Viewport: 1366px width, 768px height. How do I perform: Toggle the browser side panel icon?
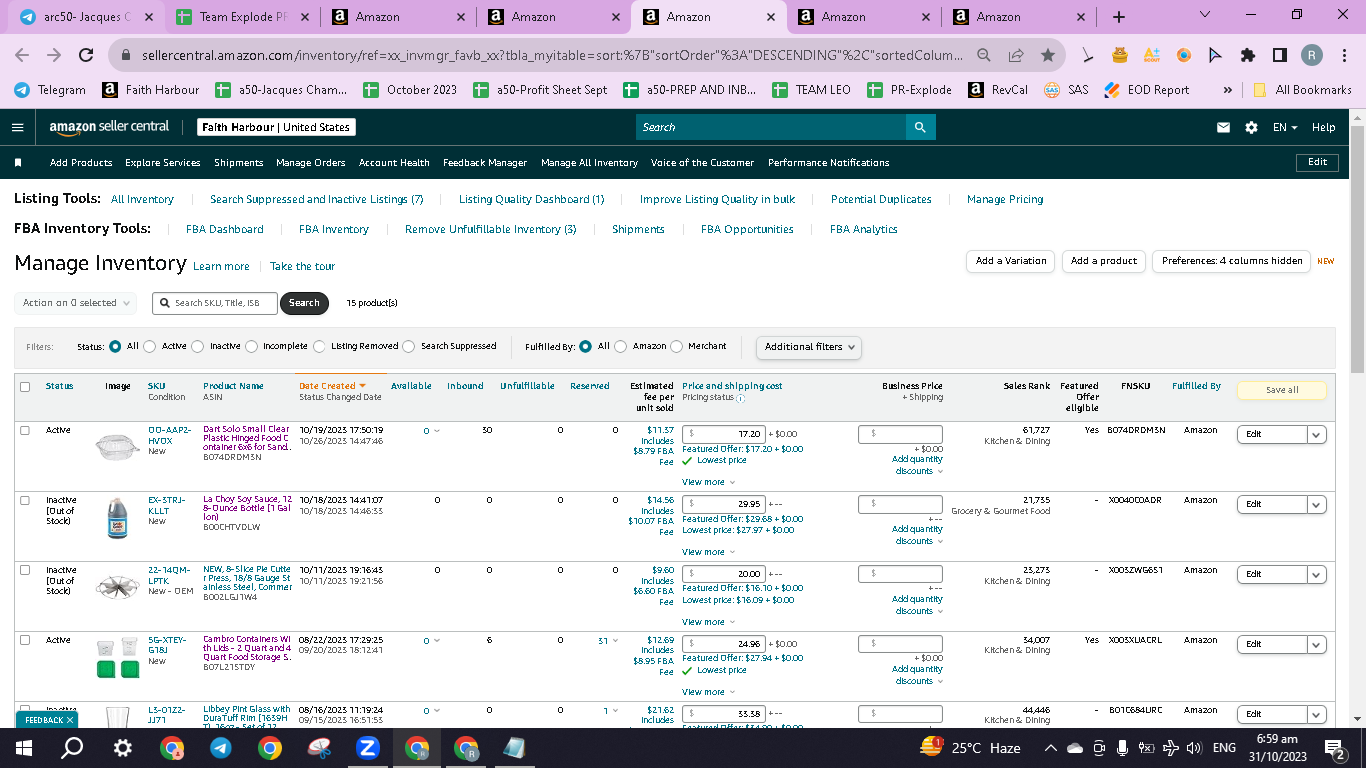(x=1280, y=55)
